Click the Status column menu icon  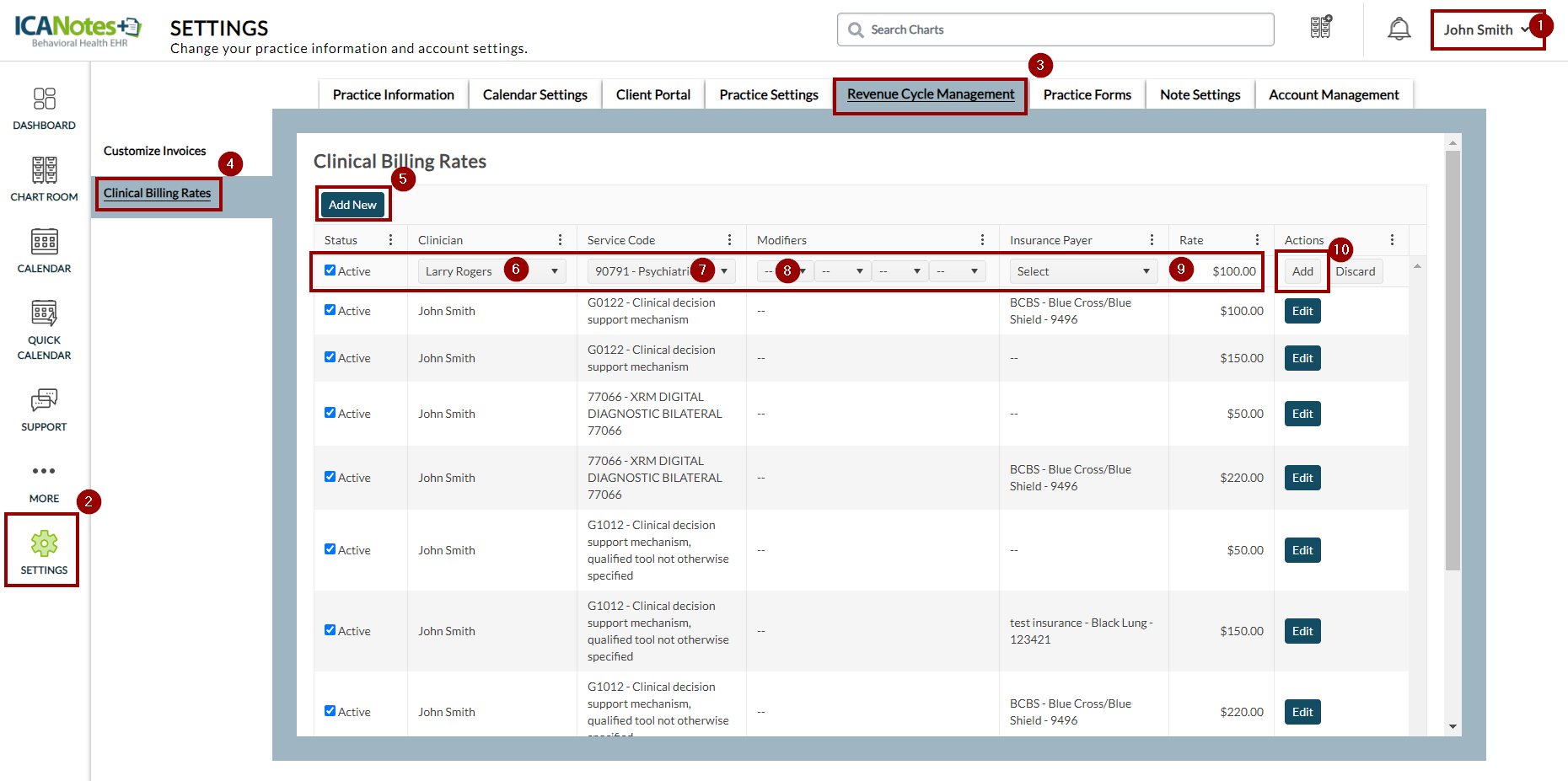(x=390, y=240)
